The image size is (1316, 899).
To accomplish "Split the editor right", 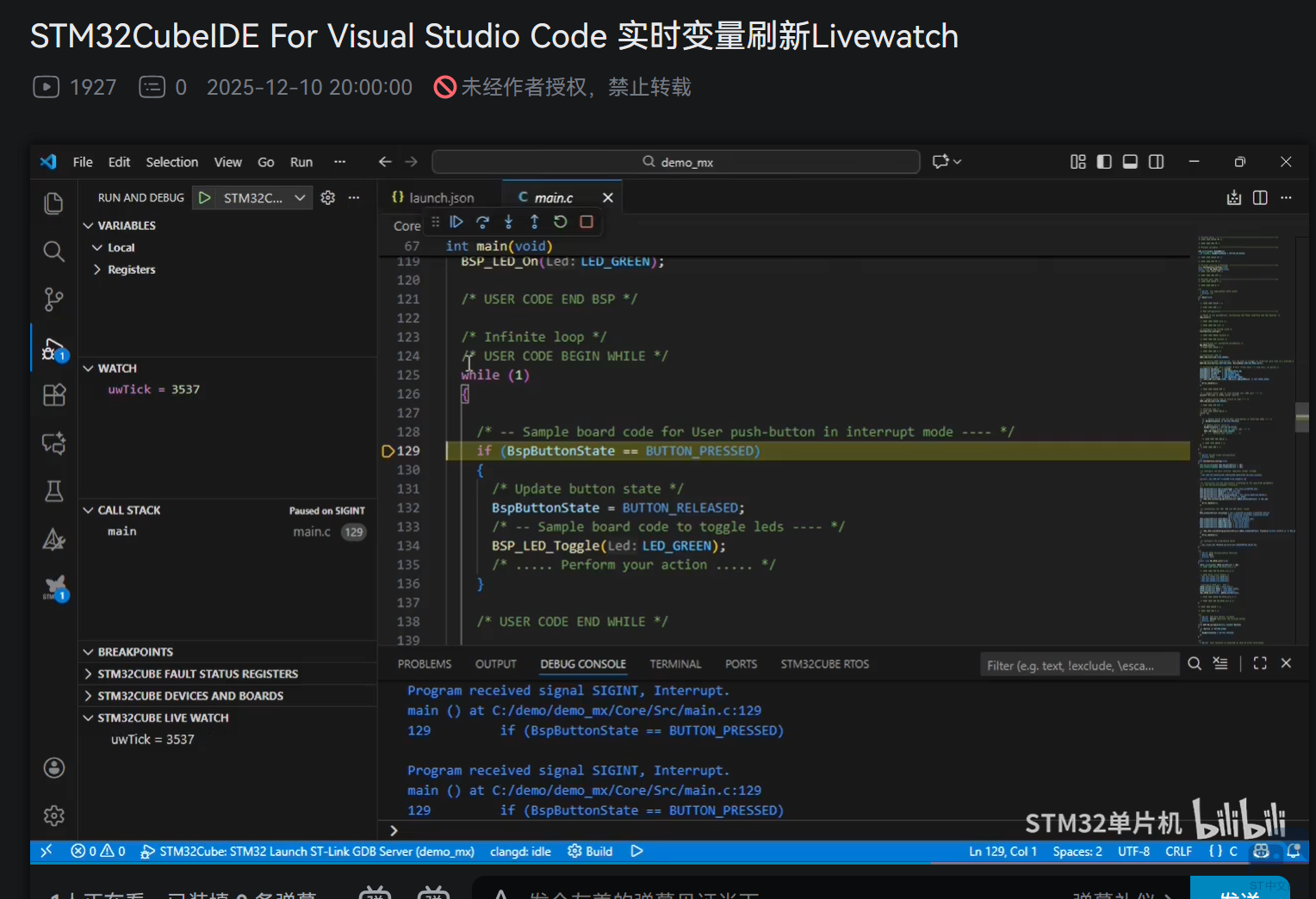I will click(x=1260, y=198).
